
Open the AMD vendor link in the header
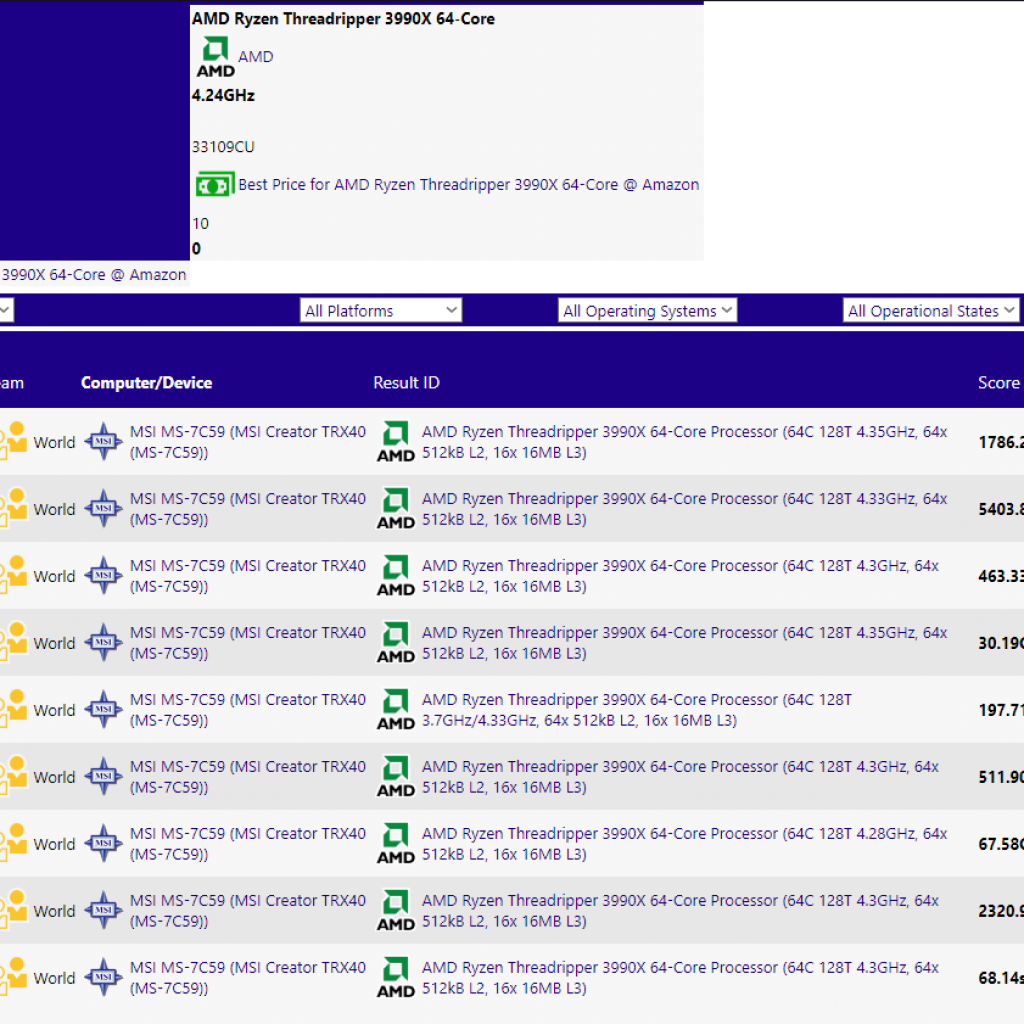(x=256, y=57)
